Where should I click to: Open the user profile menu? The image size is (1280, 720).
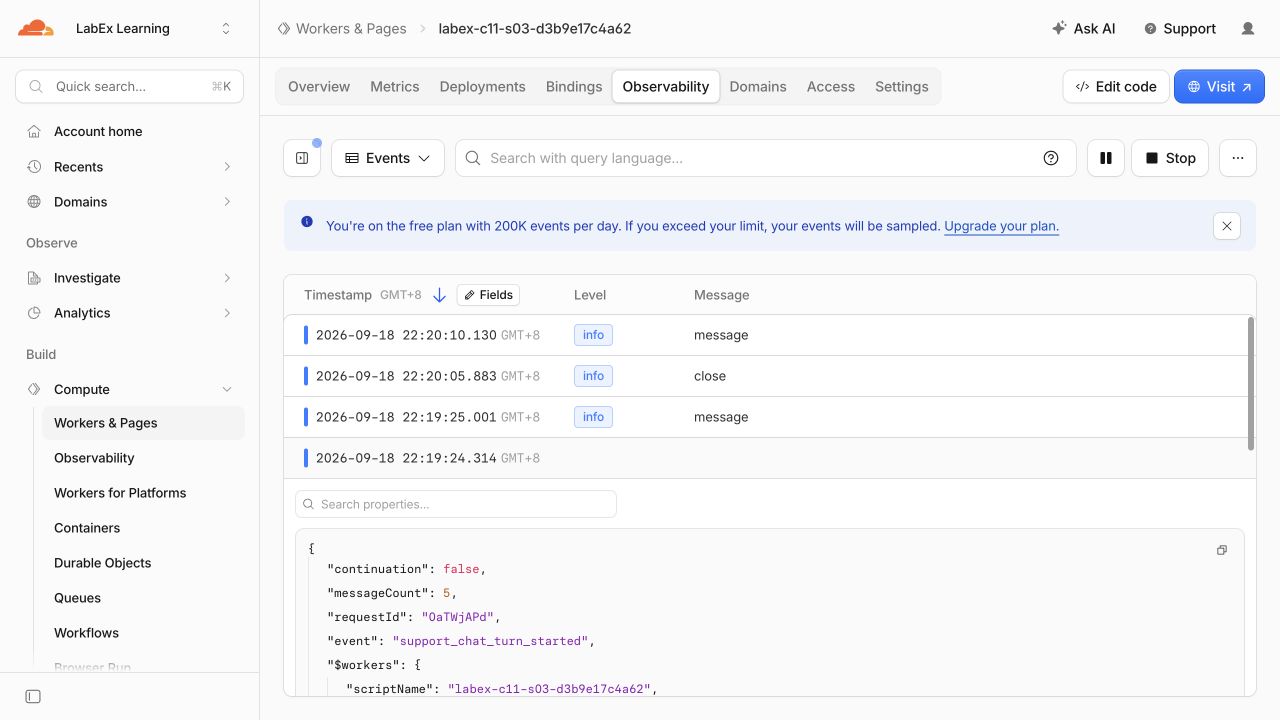1248,29
